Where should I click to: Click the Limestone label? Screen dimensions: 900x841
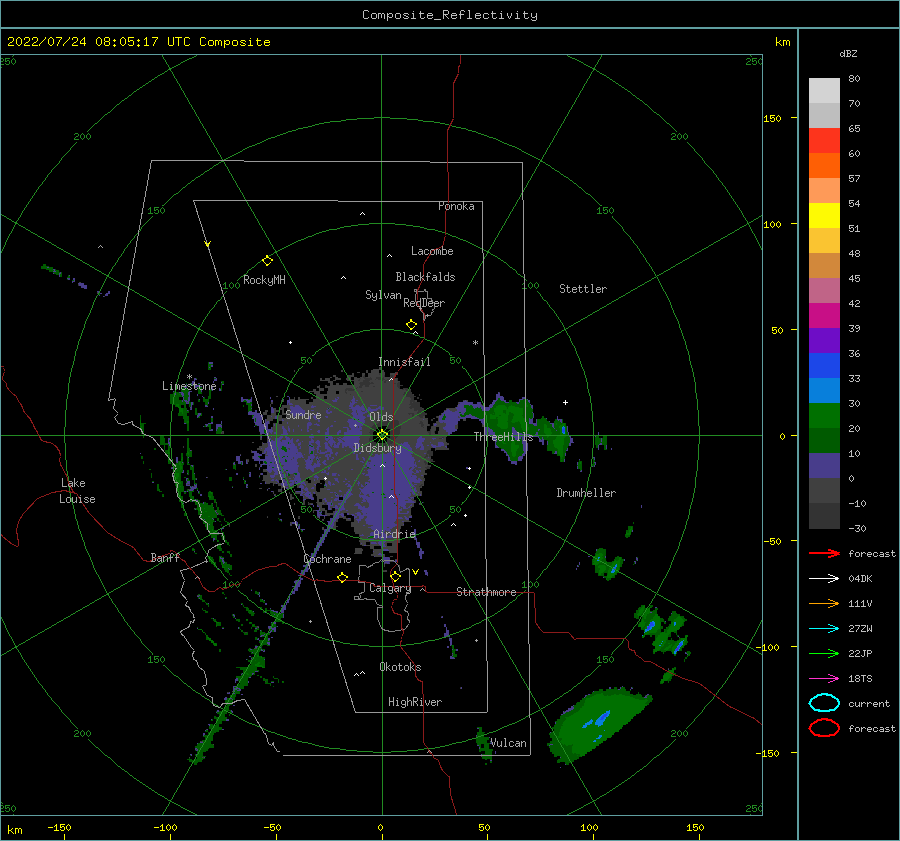(189, 386)
